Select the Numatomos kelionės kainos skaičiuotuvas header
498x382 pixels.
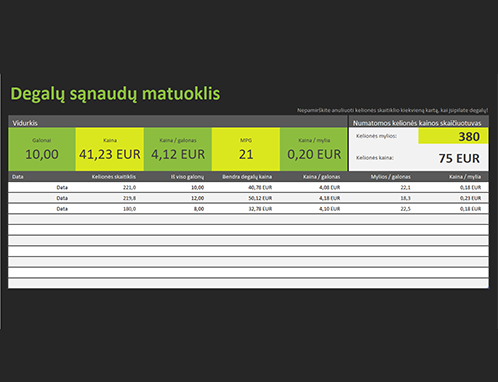click(417, 123)
